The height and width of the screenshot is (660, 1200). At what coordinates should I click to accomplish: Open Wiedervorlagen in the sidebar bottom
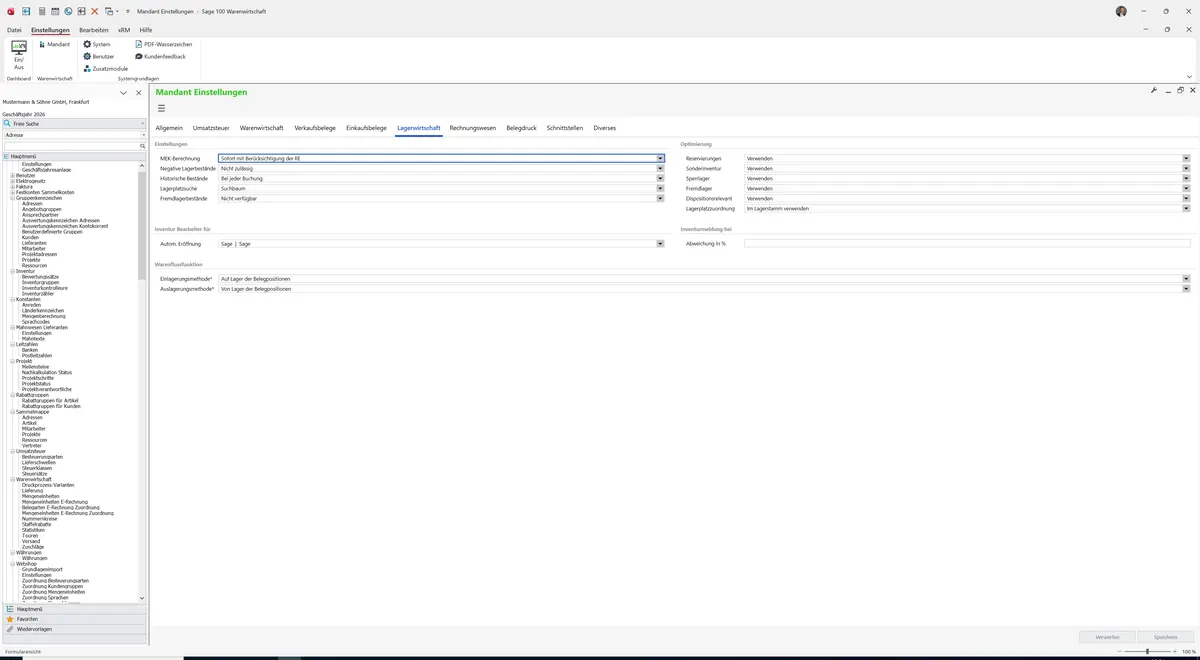pos(74,629)
